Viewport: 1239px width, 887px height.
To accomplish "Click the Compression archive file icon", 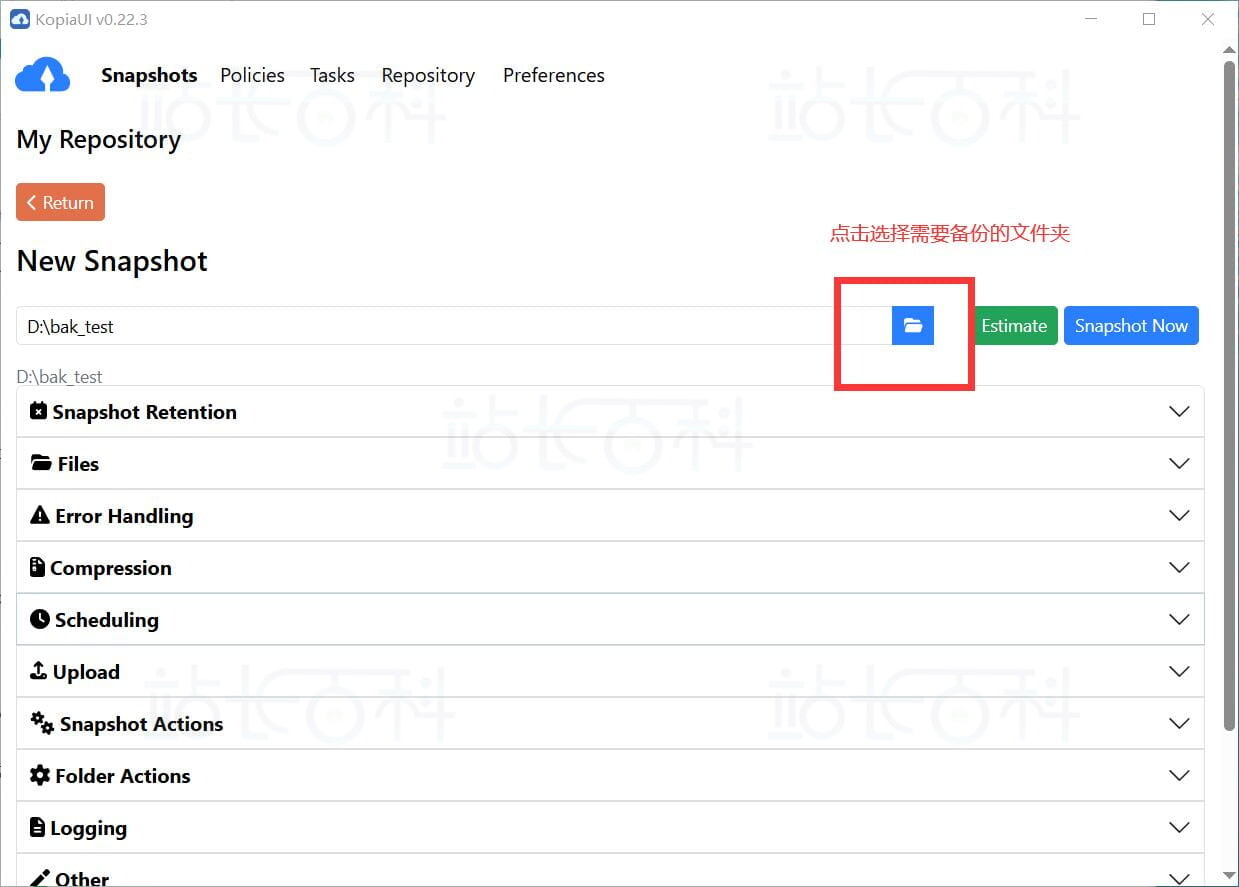I will pos(37,567).
